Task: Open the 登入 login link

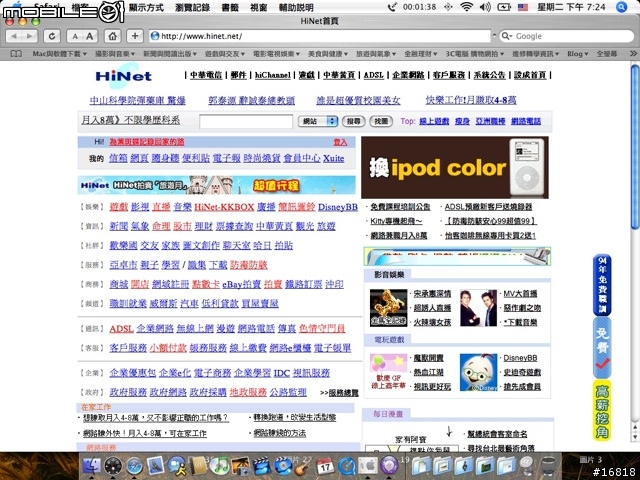Action: click(x=340, y=142)
